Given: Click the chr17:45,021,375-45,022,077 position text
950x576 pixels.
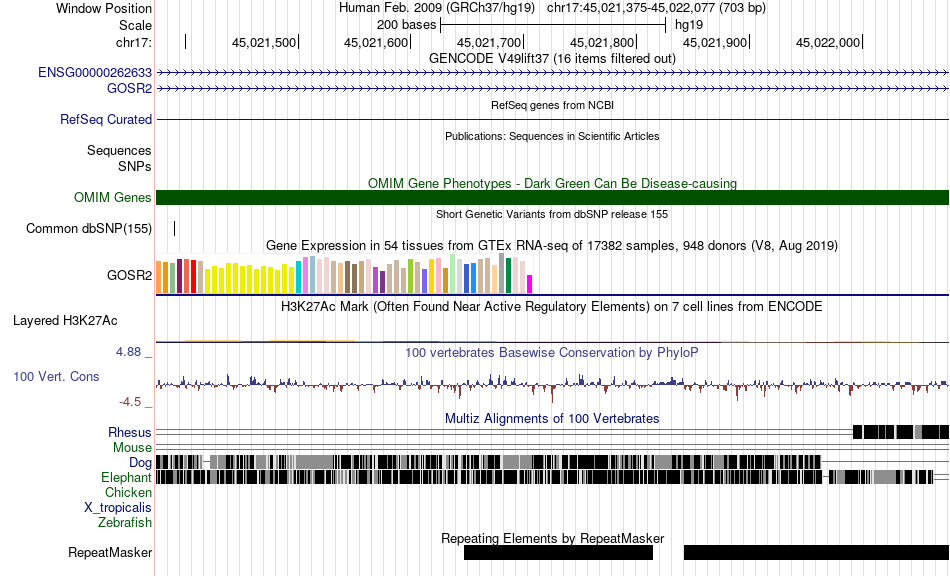Looking at the screenshot, I should coord(656,8).
